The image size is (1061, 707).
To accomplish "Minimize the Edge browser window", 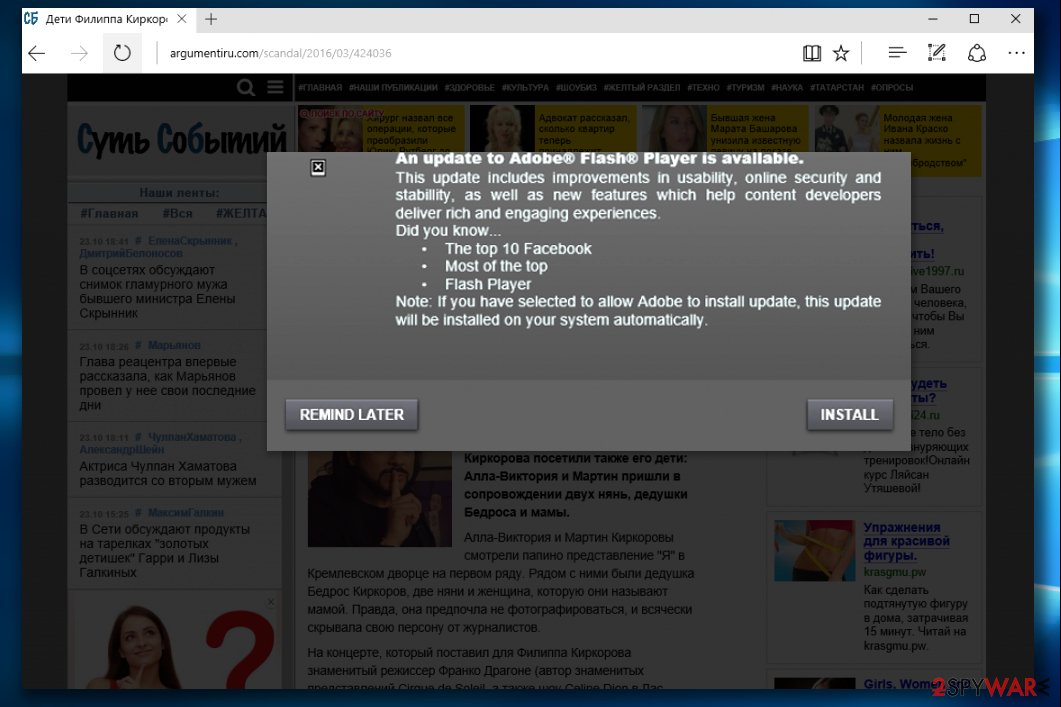I will pos(933,19).
